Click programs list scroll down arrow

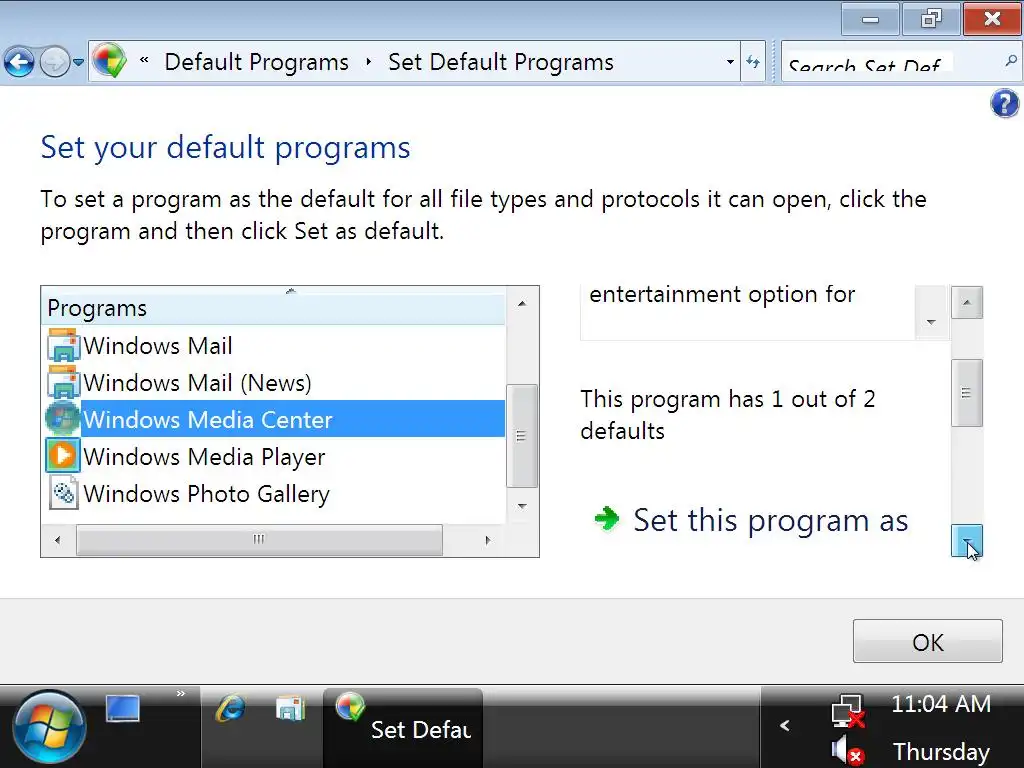click(522, 506)
